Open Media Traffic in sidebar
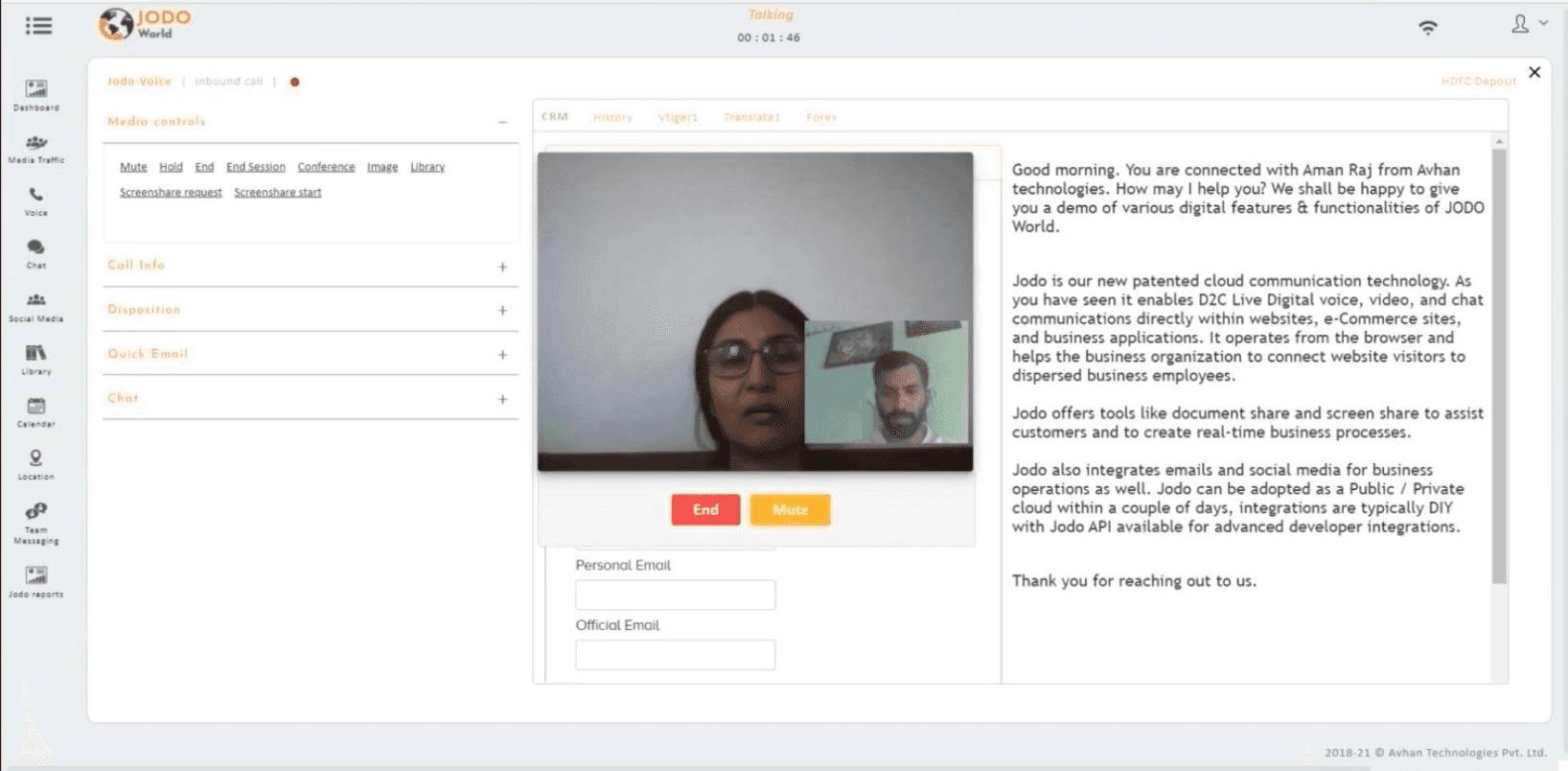Screen dimensions: 1568x771 [36, 149]
